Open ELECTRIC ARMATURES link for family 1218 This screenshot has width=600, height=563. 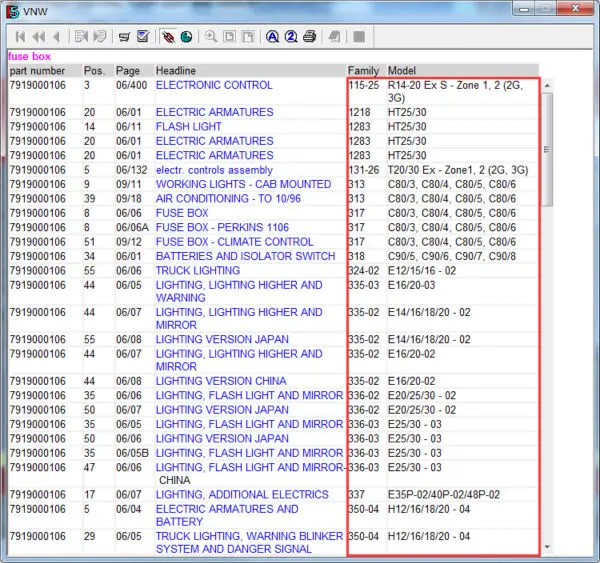[214, 112]
